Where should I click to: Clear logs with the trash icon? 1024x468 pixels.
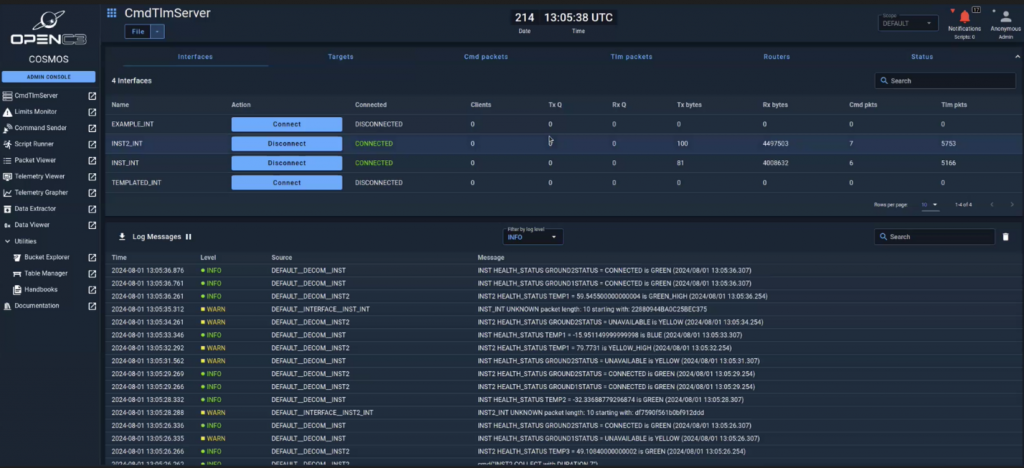tap(1005, 237)
